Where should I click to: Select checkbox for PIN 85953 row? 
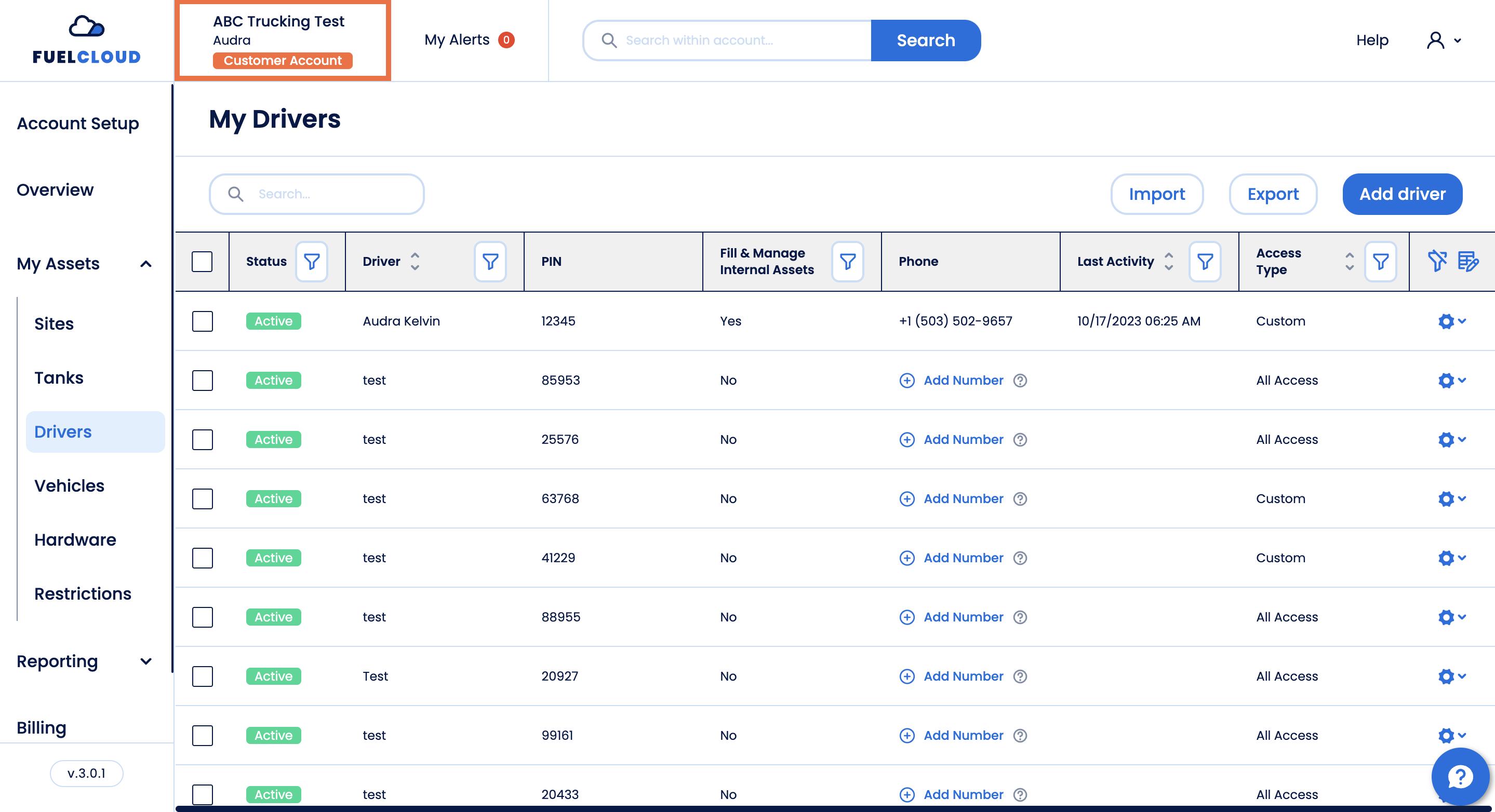point(202,381)
